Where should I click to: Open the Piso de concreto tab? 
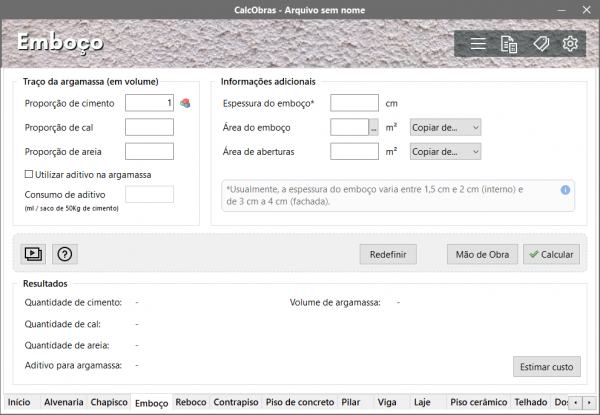(300, 402)
